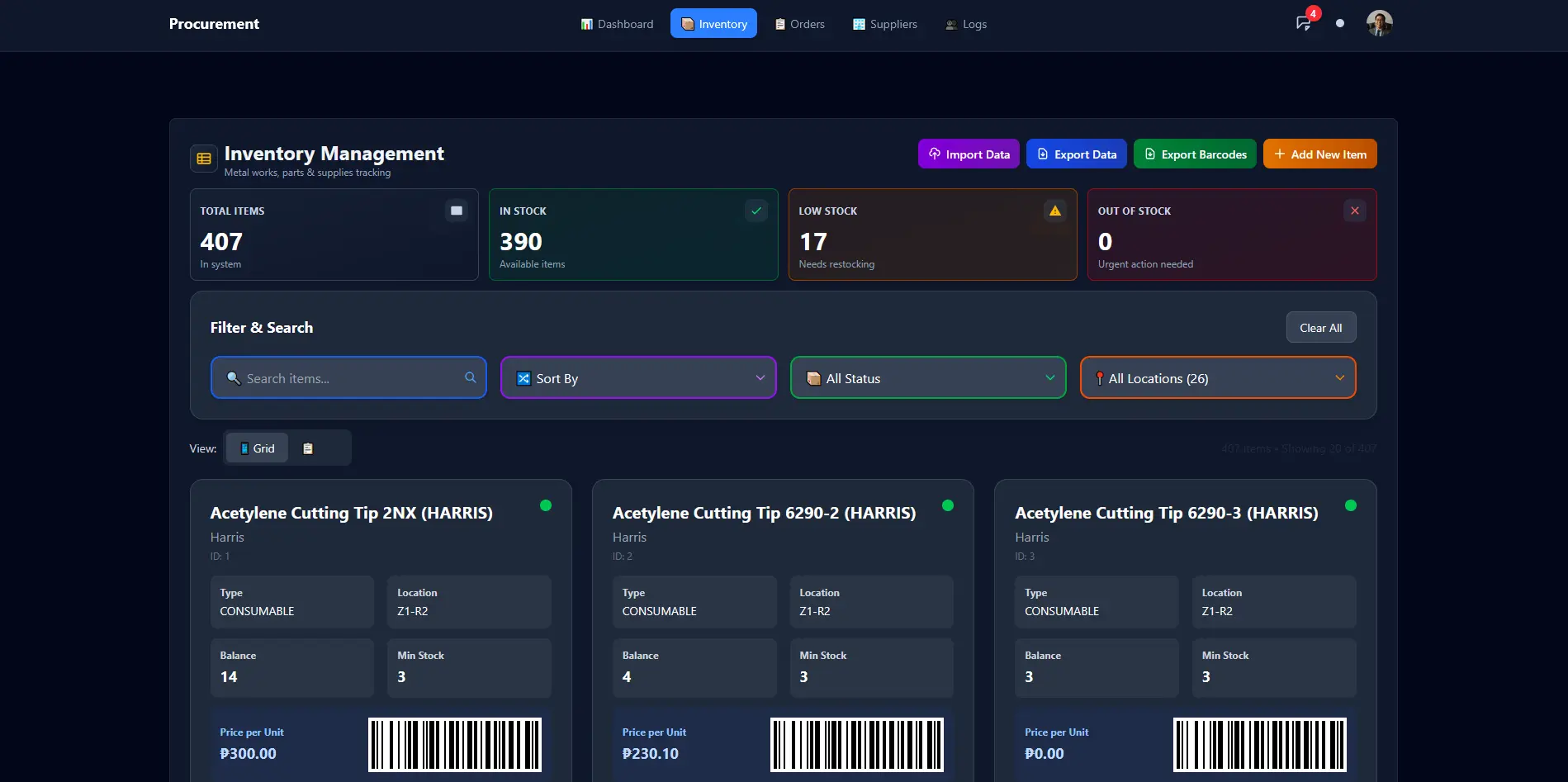1568x782 pixels.
Task: Open the user profile avatar
Action: coord(1378,23)
